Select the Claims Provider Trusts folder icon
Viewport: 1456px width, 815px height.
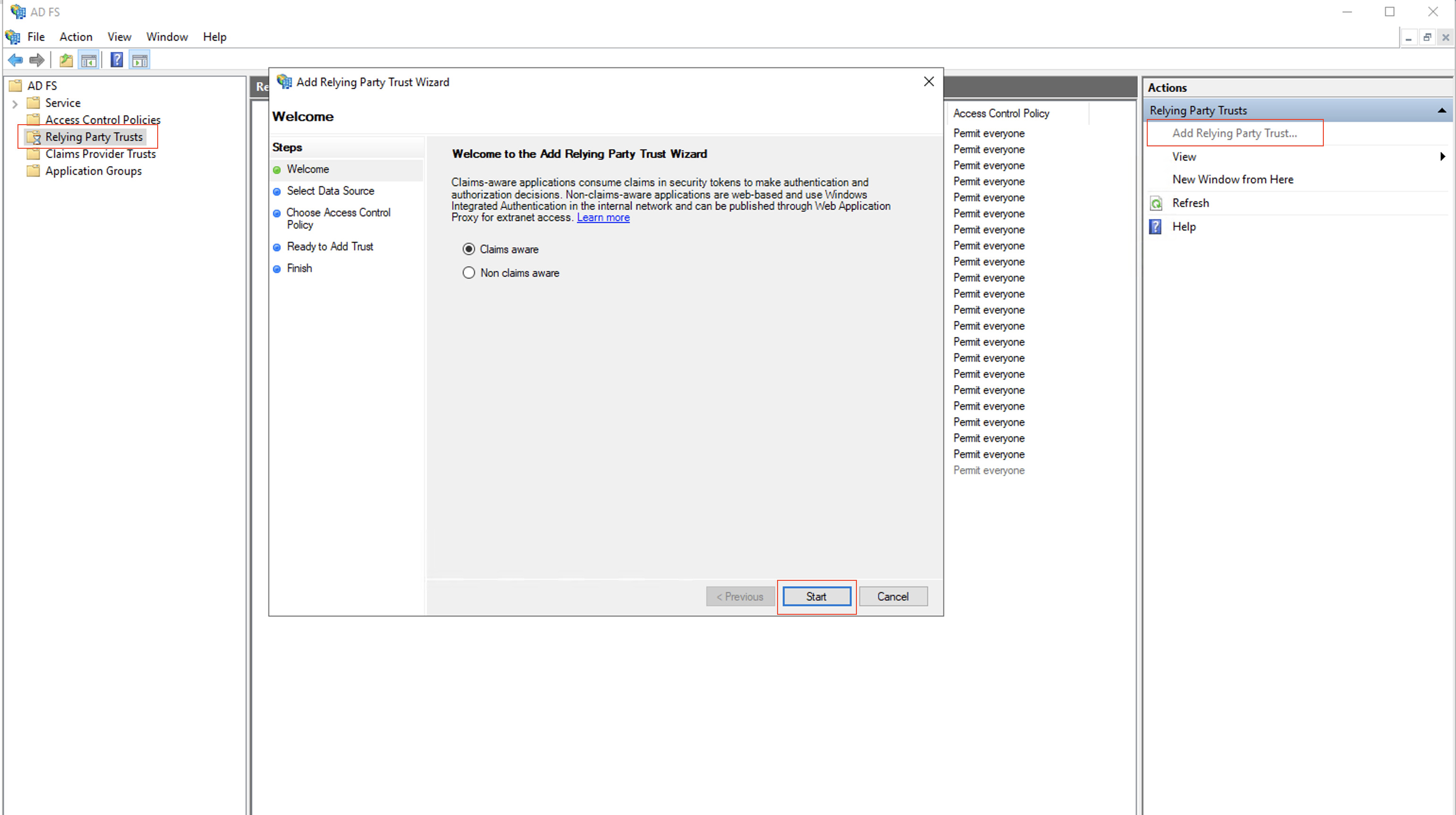pos(34,154)
